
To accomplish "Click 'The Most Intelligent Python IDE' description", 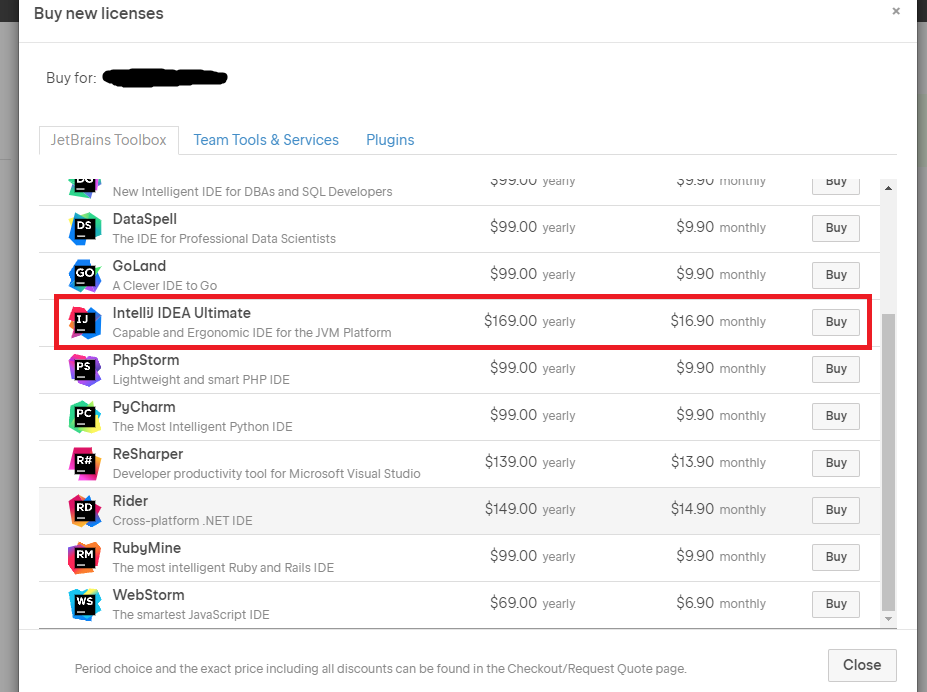I will click(x=202, y=427).
